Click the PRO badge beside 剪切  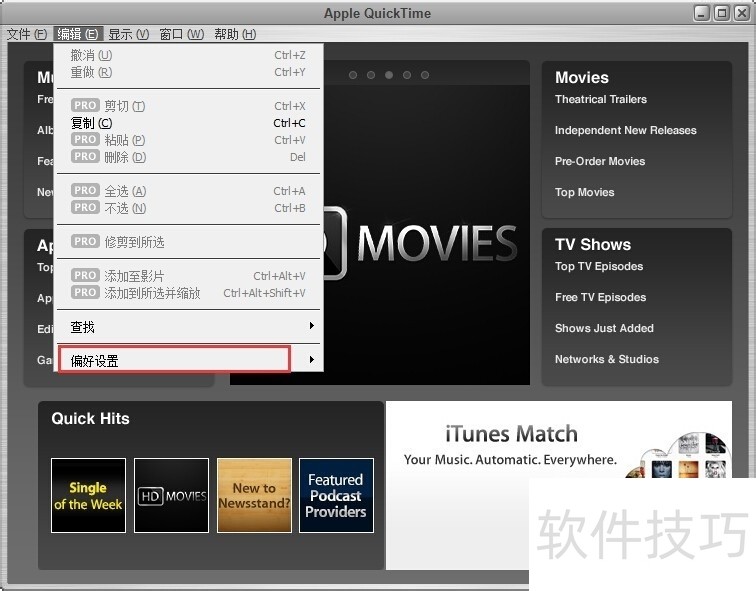85,105
